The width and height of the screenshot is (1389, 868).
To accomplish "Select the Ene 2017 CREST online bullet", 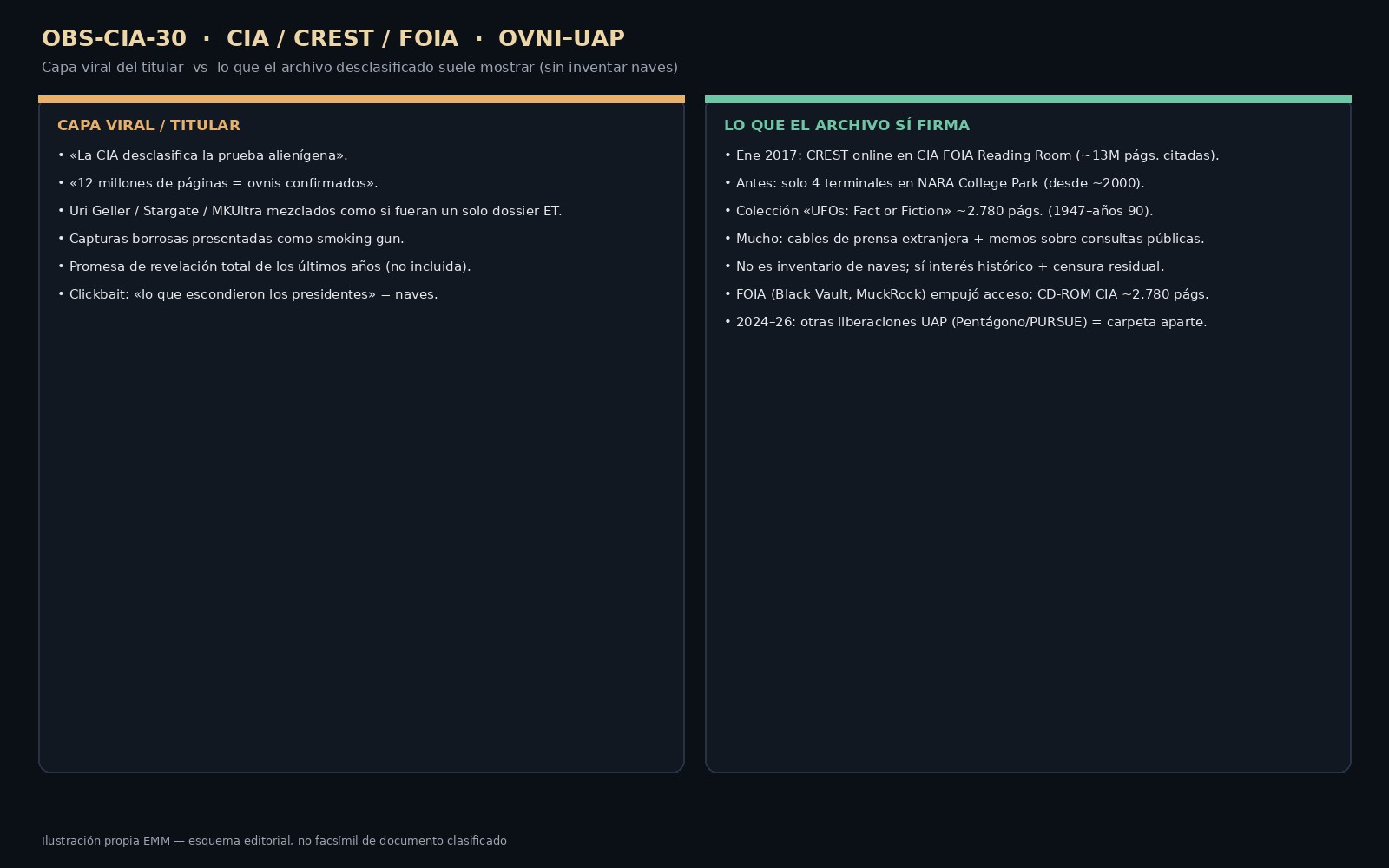I will (971, 155).
